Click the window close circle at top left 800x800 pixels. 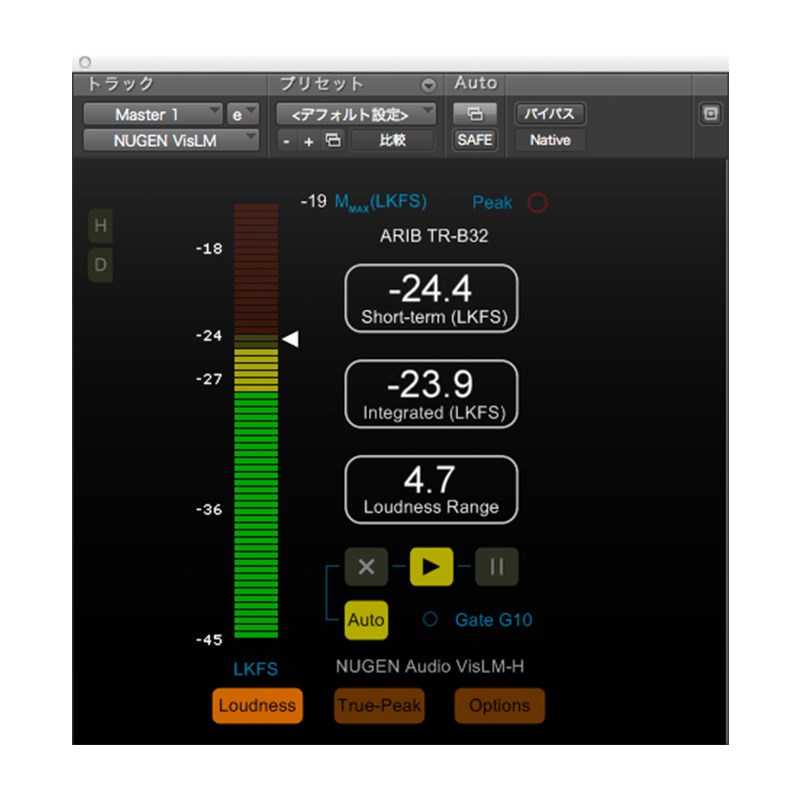coord(85,62)
